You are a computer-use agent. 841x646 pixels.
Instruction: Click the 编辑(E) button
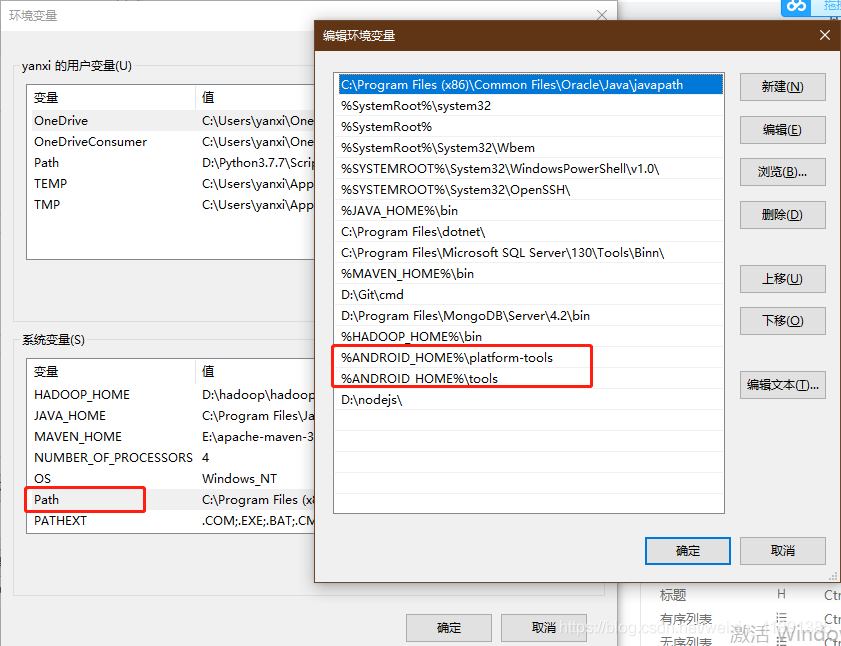pos(782,130)
